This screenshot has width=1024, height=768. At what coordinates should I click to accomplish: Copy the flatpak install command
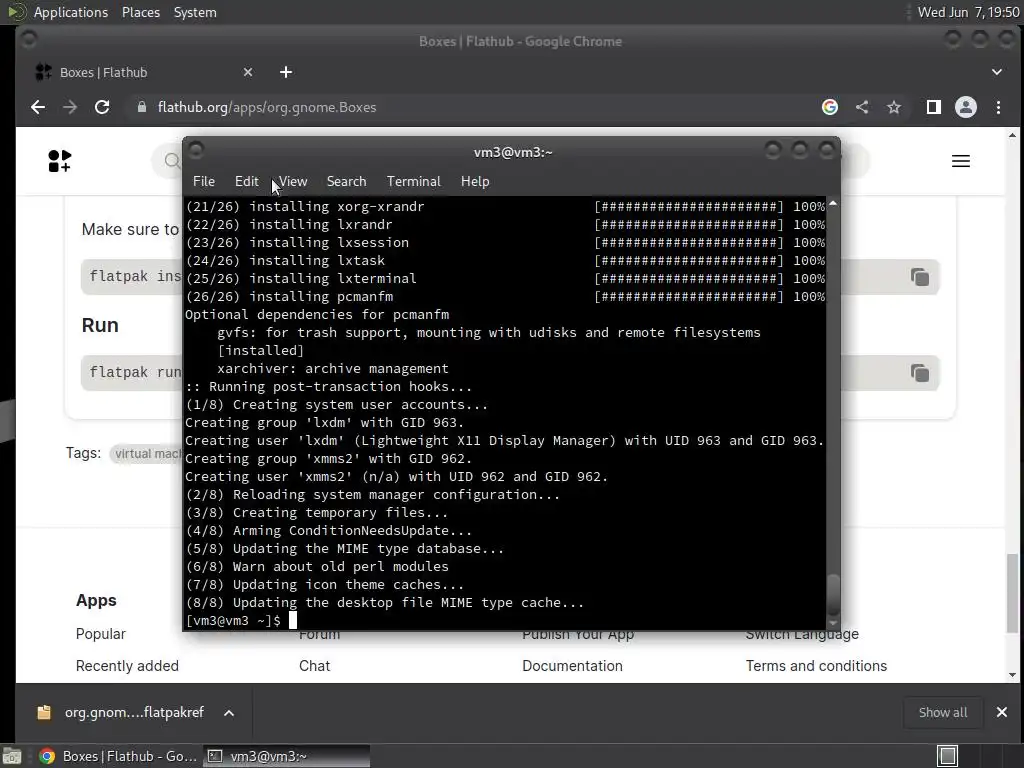coord(920,277)
